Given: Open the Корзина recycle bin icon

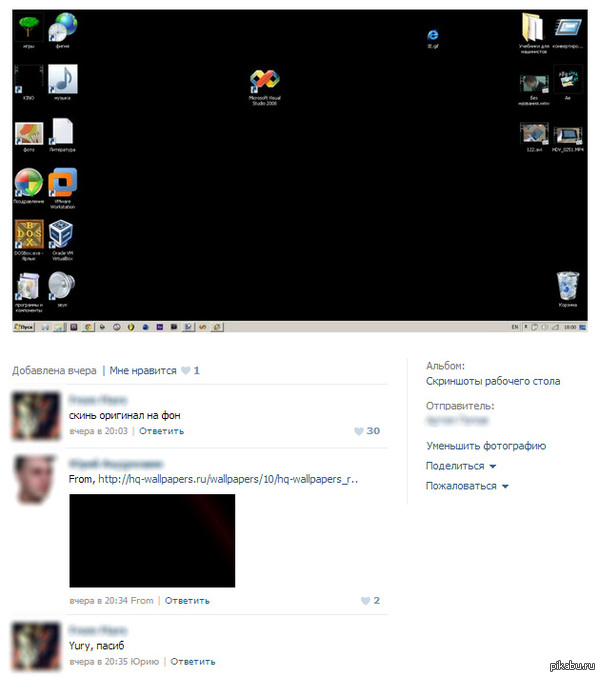Looking at the screenshot, I should (567, 285).
